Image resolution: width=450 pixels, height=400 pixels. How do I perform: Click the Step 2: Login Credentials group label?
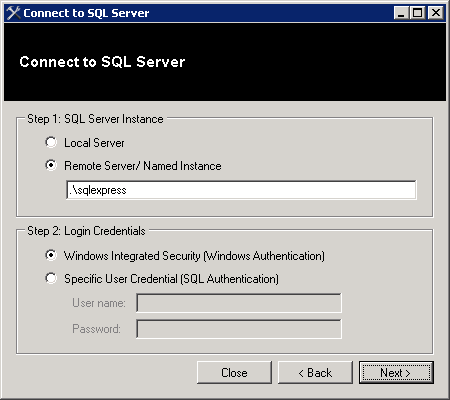point(86,231)
